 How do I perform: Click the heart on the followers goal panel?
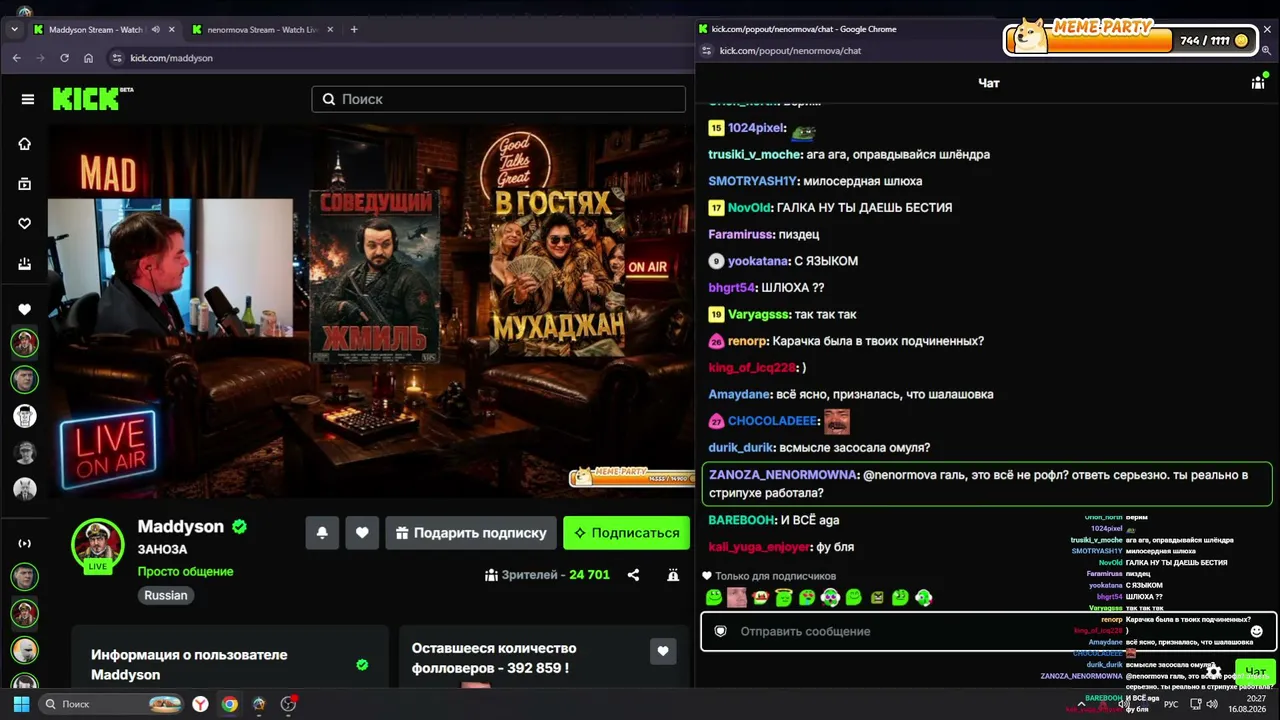(662, 651)
